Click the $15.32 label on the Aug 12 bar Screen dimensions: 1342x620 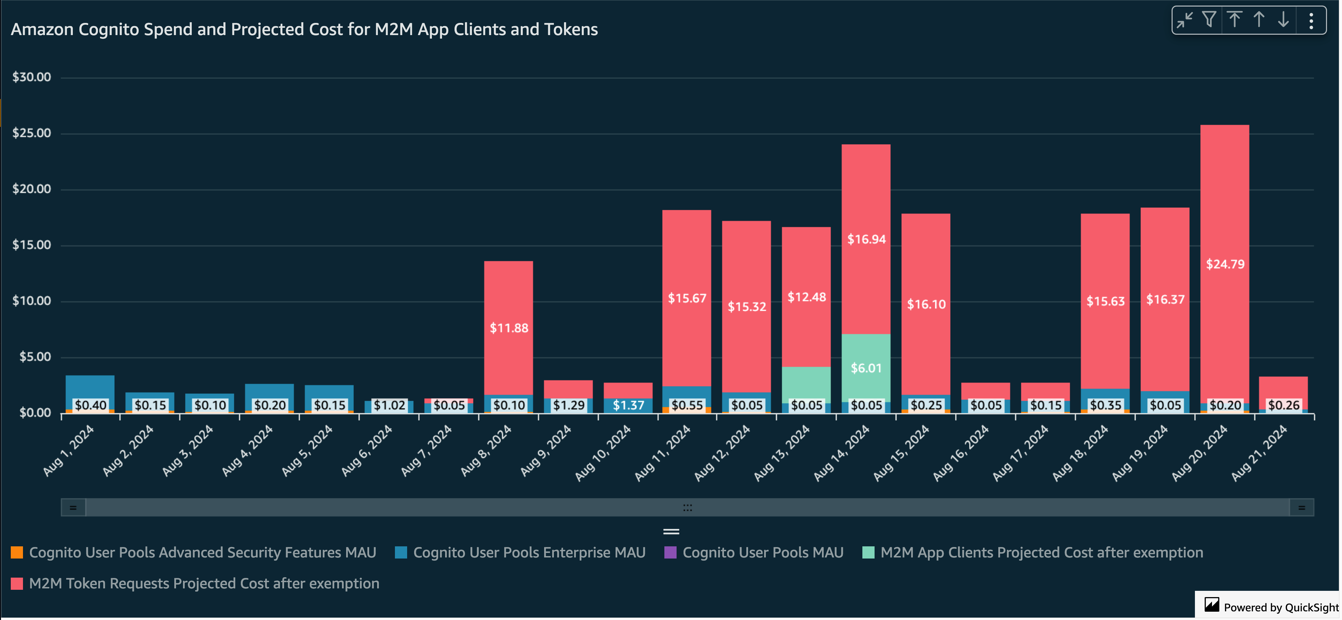coord(747,306)
